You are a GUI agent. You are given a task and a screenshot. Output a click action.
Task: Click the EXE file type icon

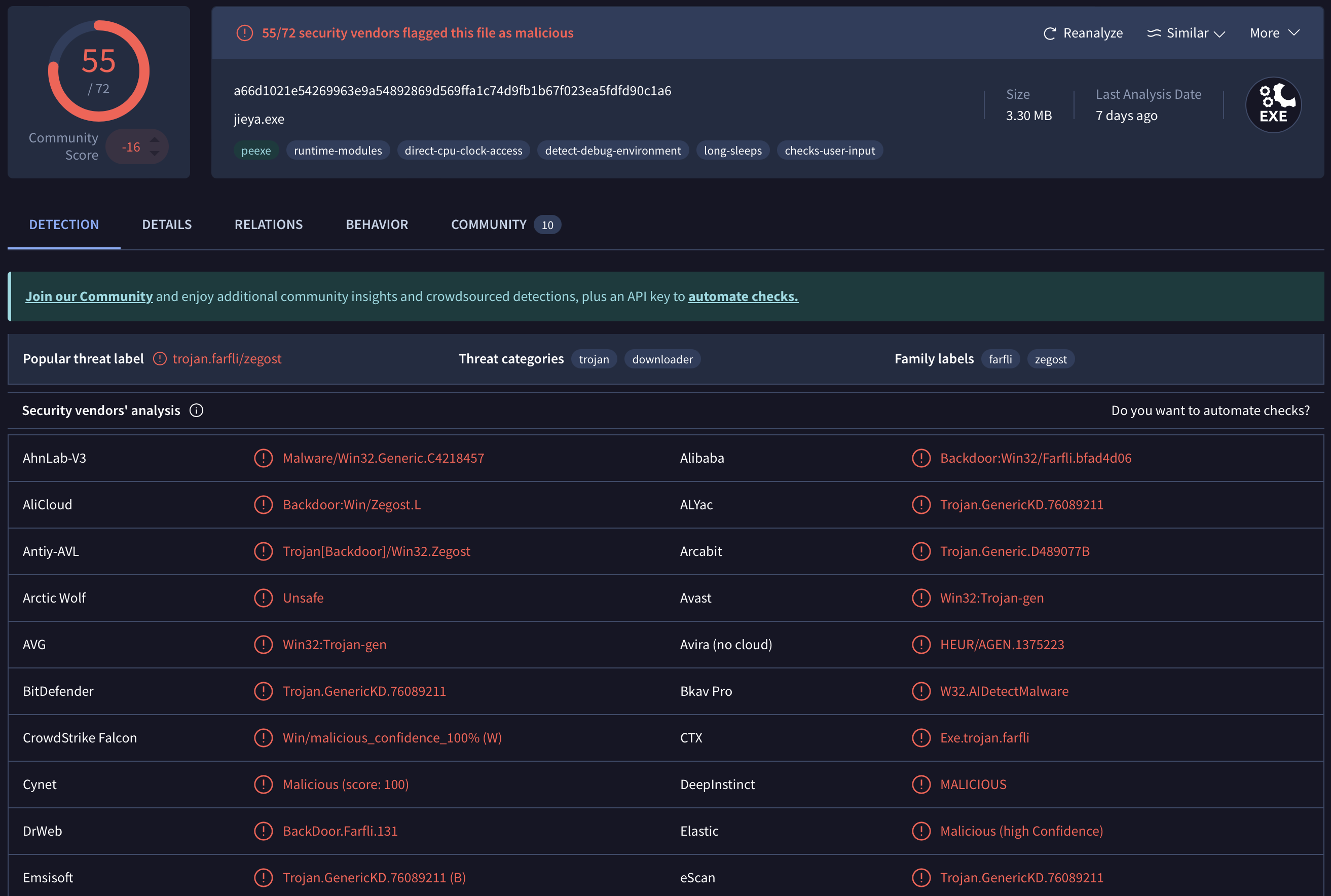click(1273, 105)
